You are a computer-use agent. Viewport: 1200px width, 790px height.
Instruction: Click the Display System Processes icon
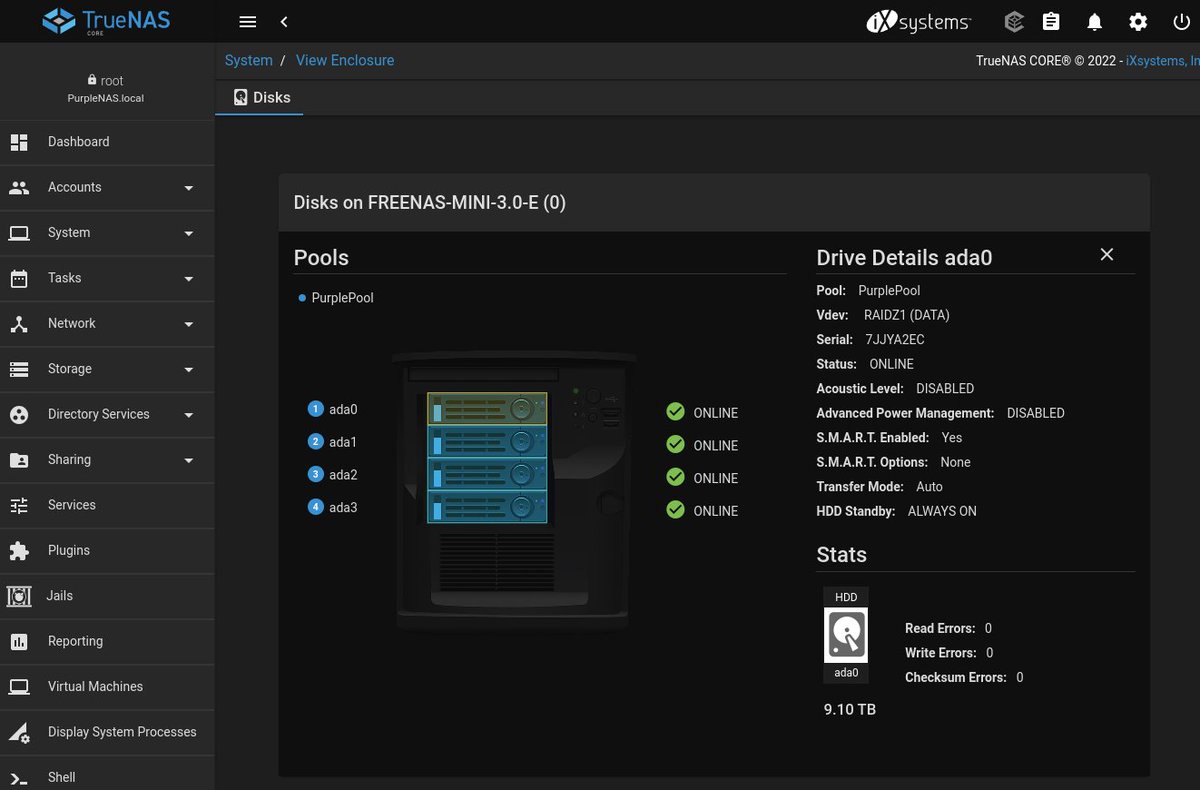click(x=19, y=732)
